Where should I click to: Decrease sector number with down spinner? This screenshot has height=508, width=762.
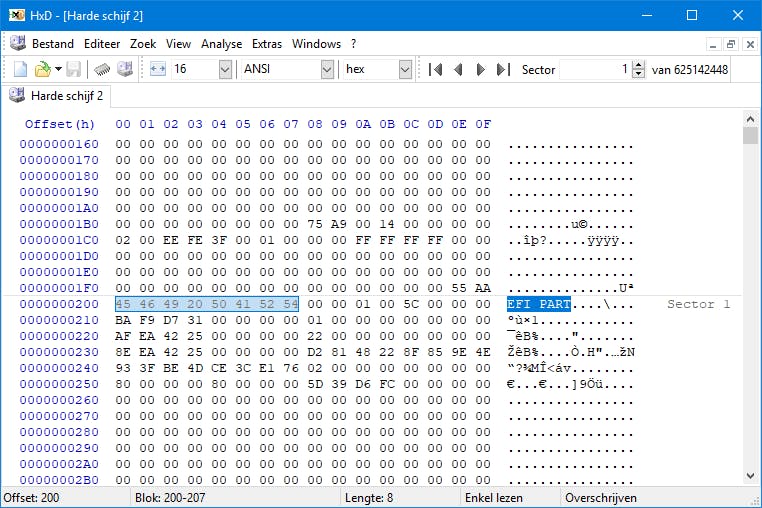(639, 74)
